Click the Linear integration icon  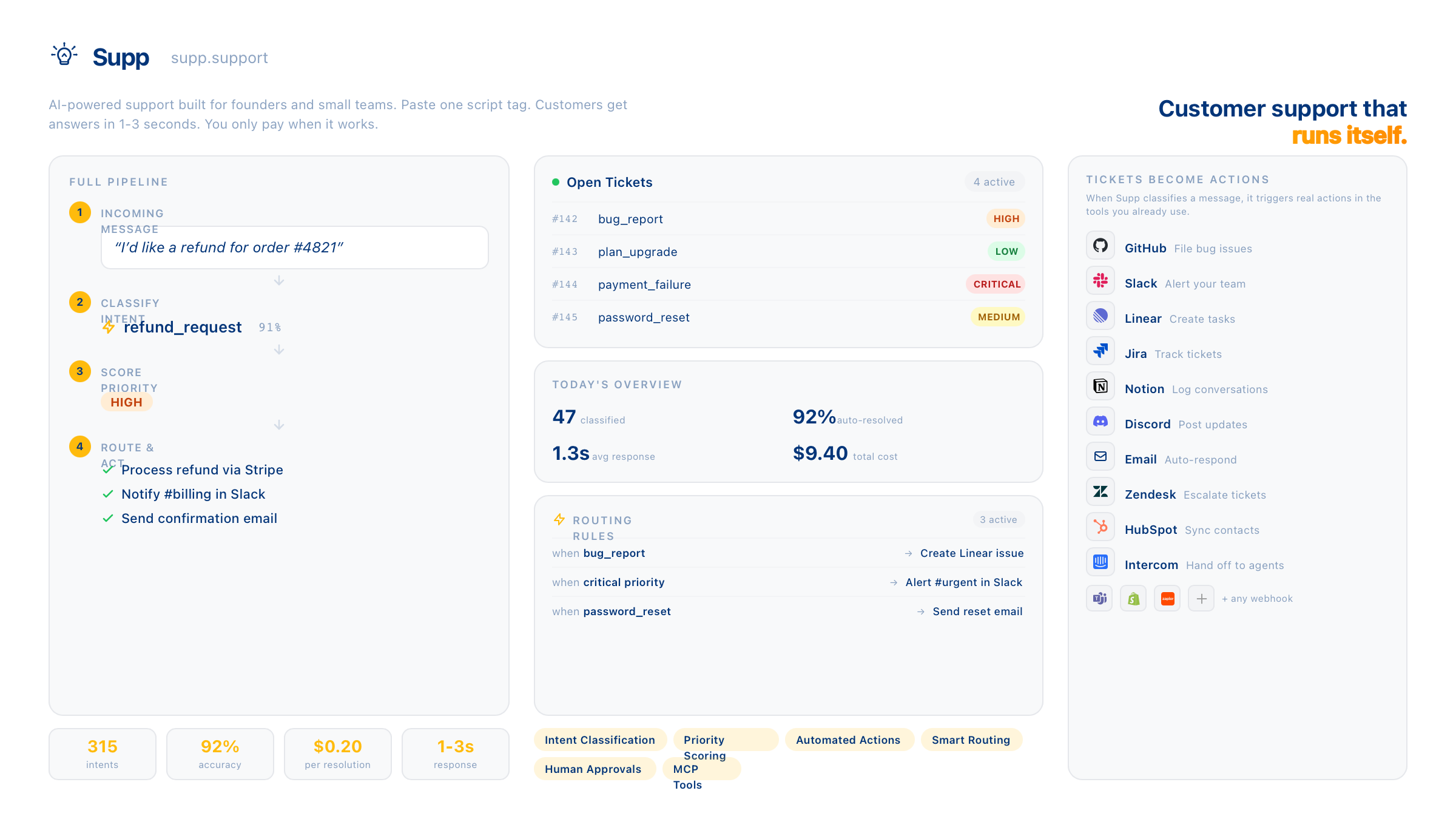(1100, 316)
